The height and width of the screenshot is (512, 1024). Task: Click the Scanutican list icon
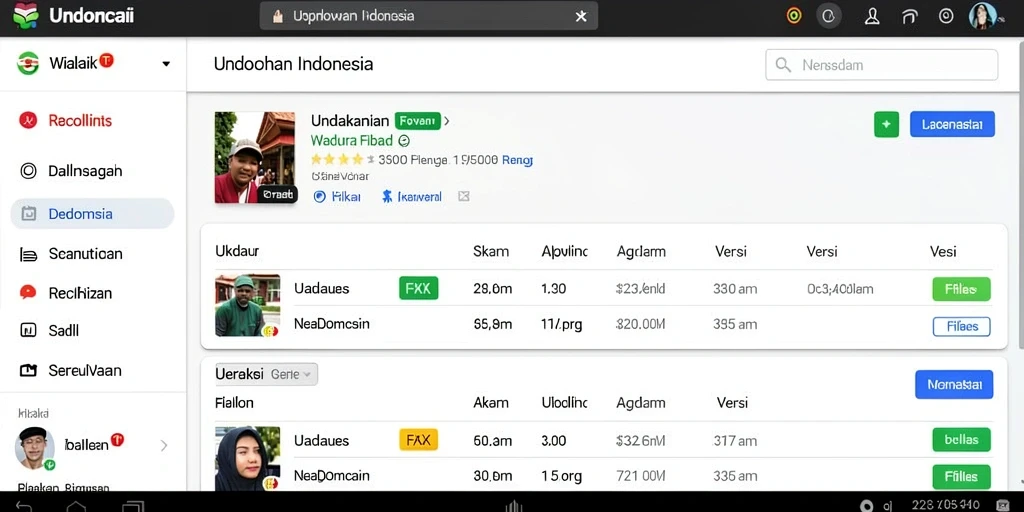coord(28,255)
